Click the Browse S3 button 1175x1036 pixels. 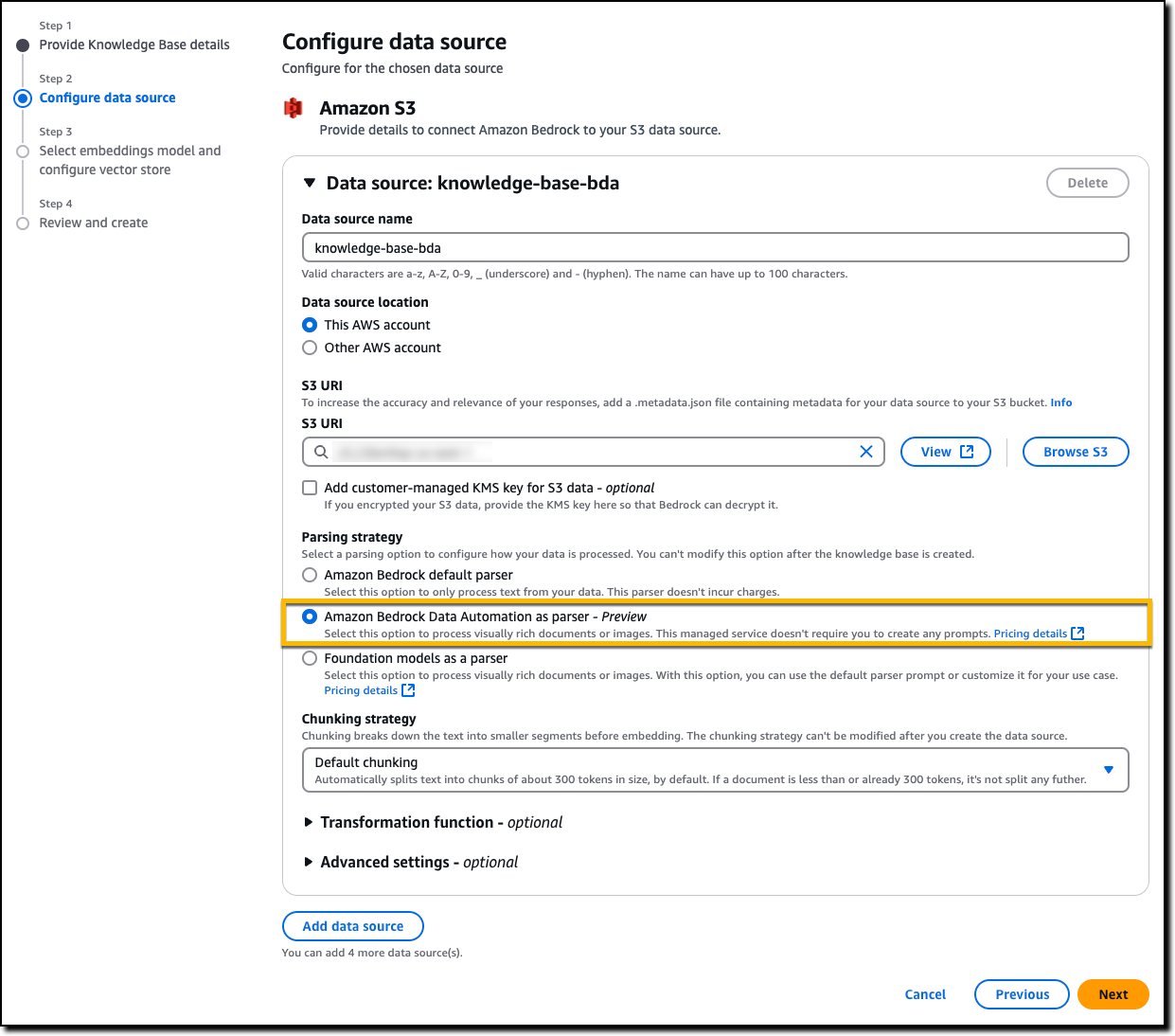coord(1076,452)
